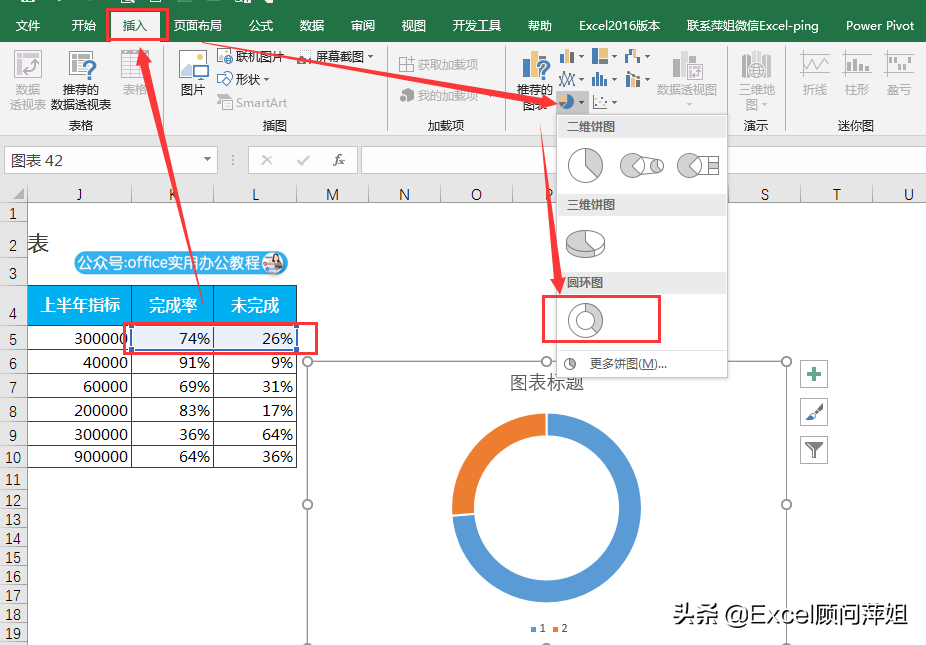926x645 pixels.
Task: Open the 数据 tab
Action: click(x=312, y=25)
